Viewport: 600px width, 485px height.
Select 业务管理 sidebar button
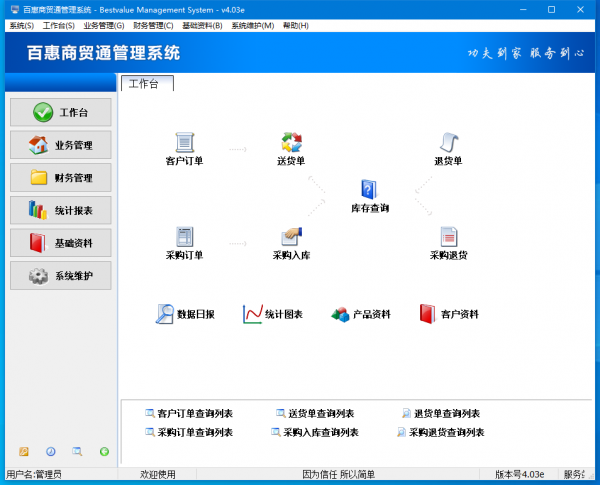pyautogui.click(x=61, y=145)
